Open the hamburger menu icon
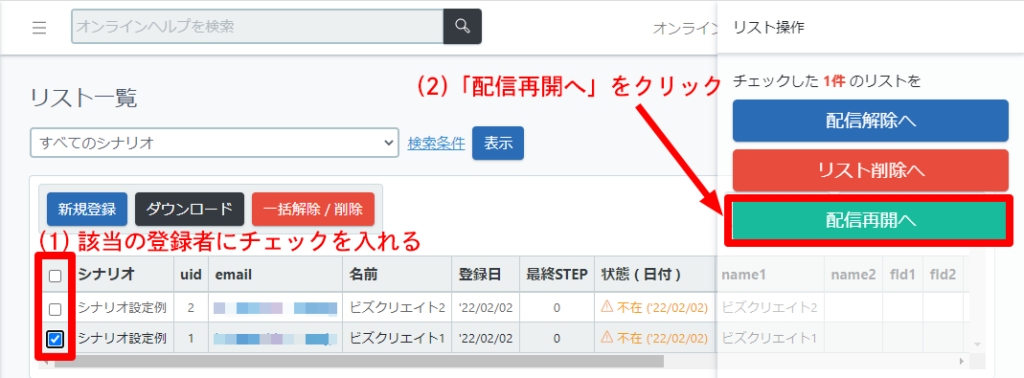 (x=39, y=27)
